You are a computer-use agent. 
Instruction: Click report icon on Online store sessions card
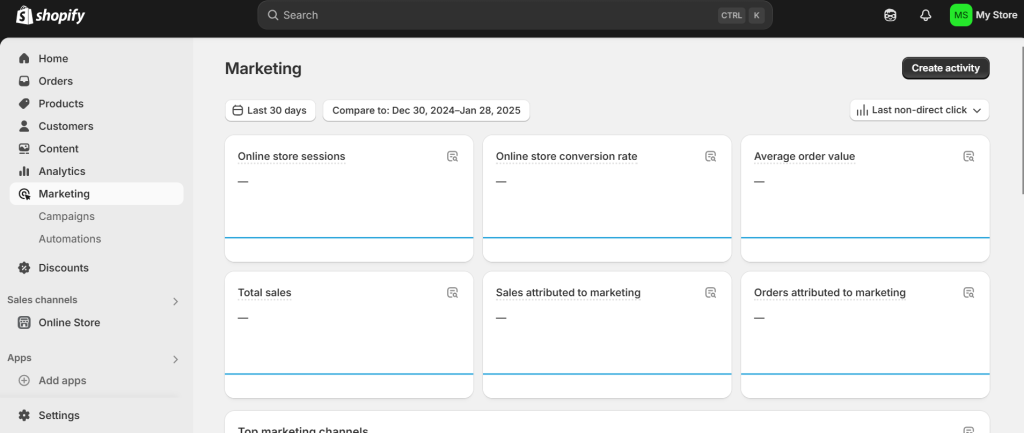[453, 156]
